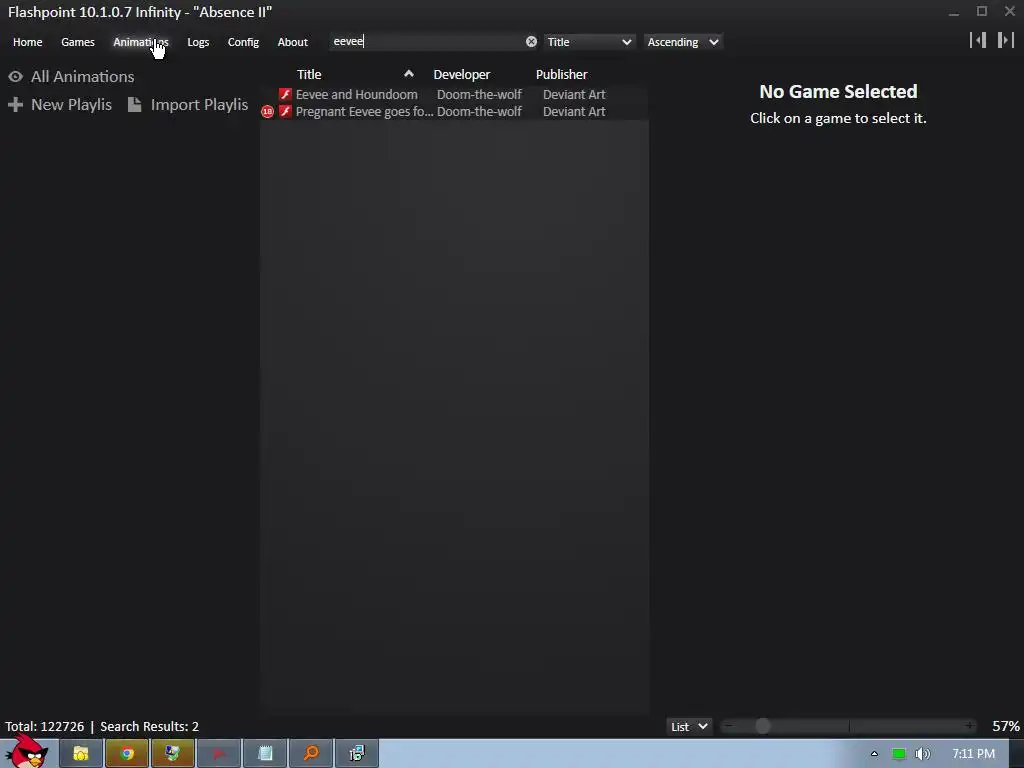Click the New Playlist button
The height and width of the screenshot is (768, 1024).
[x=60, y=104]
